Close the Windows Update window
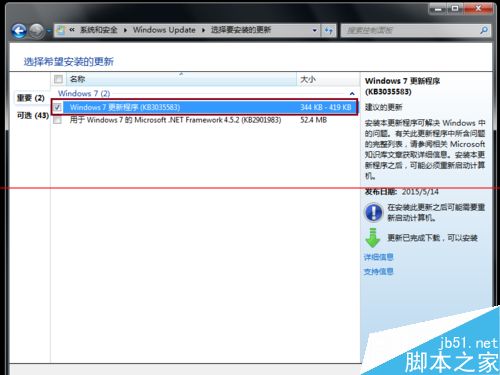Screen dimensions: 500x375 pyautogui.click(x=478, y=9)
